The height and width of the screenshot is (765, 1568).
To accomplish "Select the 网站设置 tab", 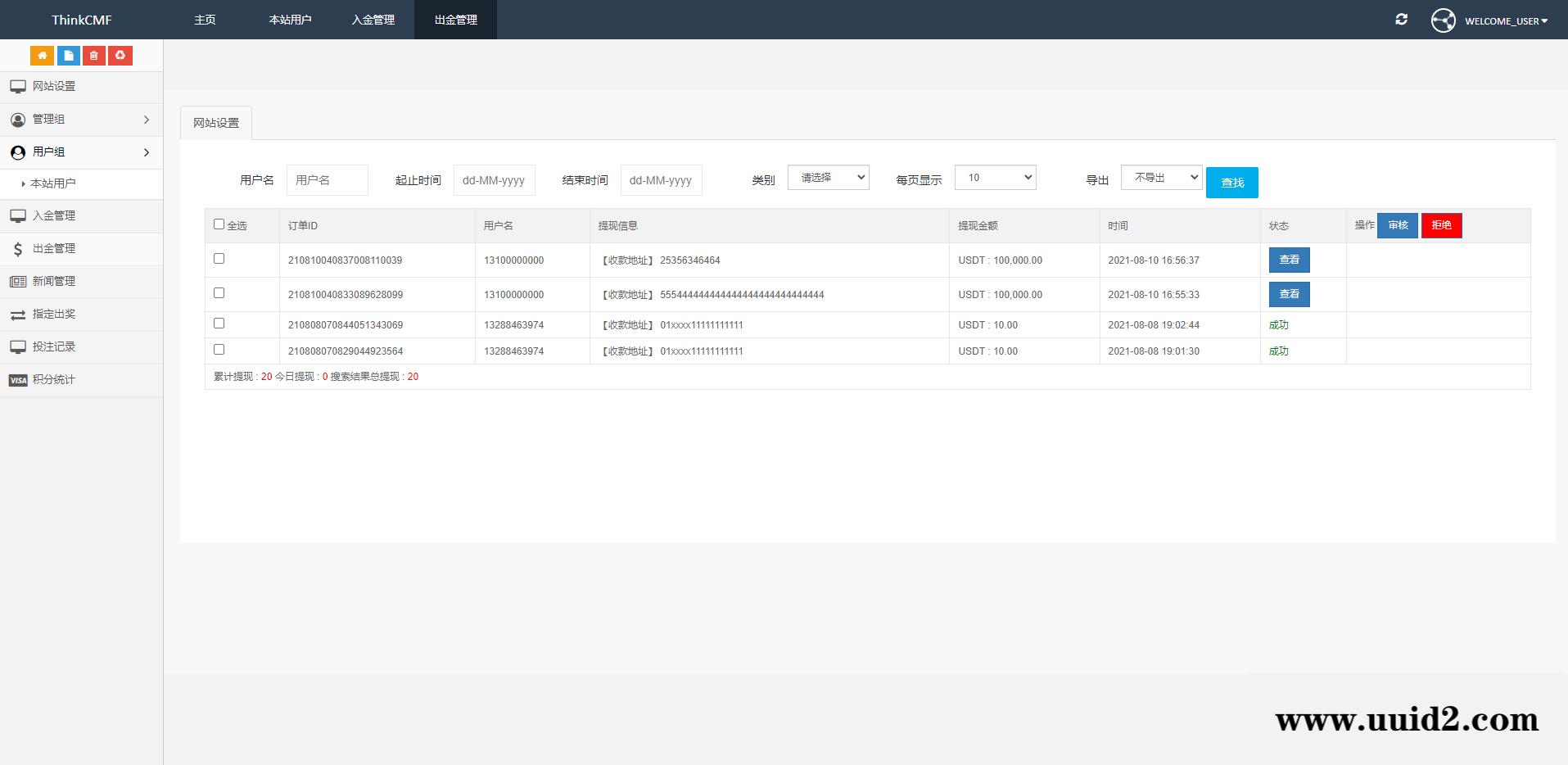I will point(215,122).
